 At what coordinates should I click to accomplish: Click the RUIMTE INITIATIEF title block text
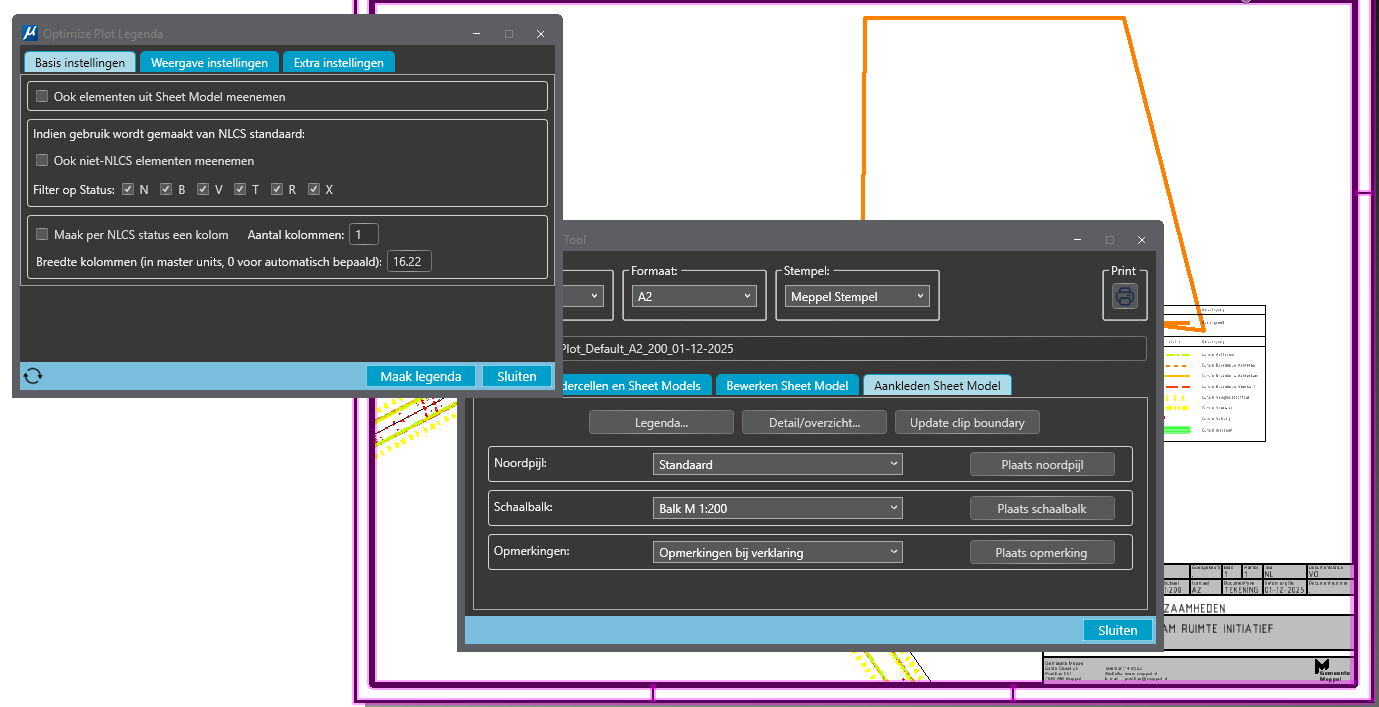coord(1227,628)
